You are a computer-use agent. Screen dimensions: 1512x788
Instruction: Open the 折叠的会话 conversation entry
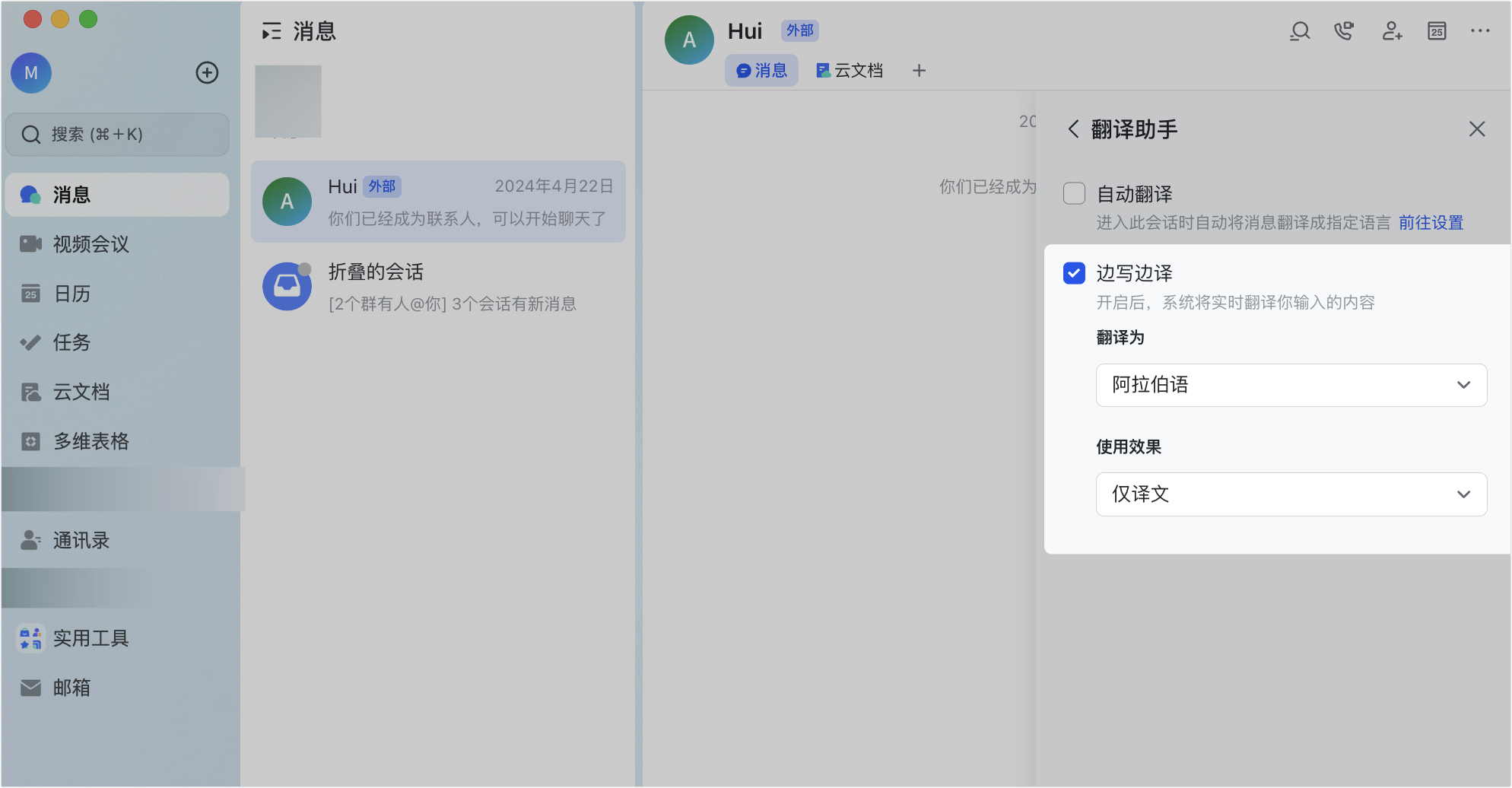tap(438, 288)
